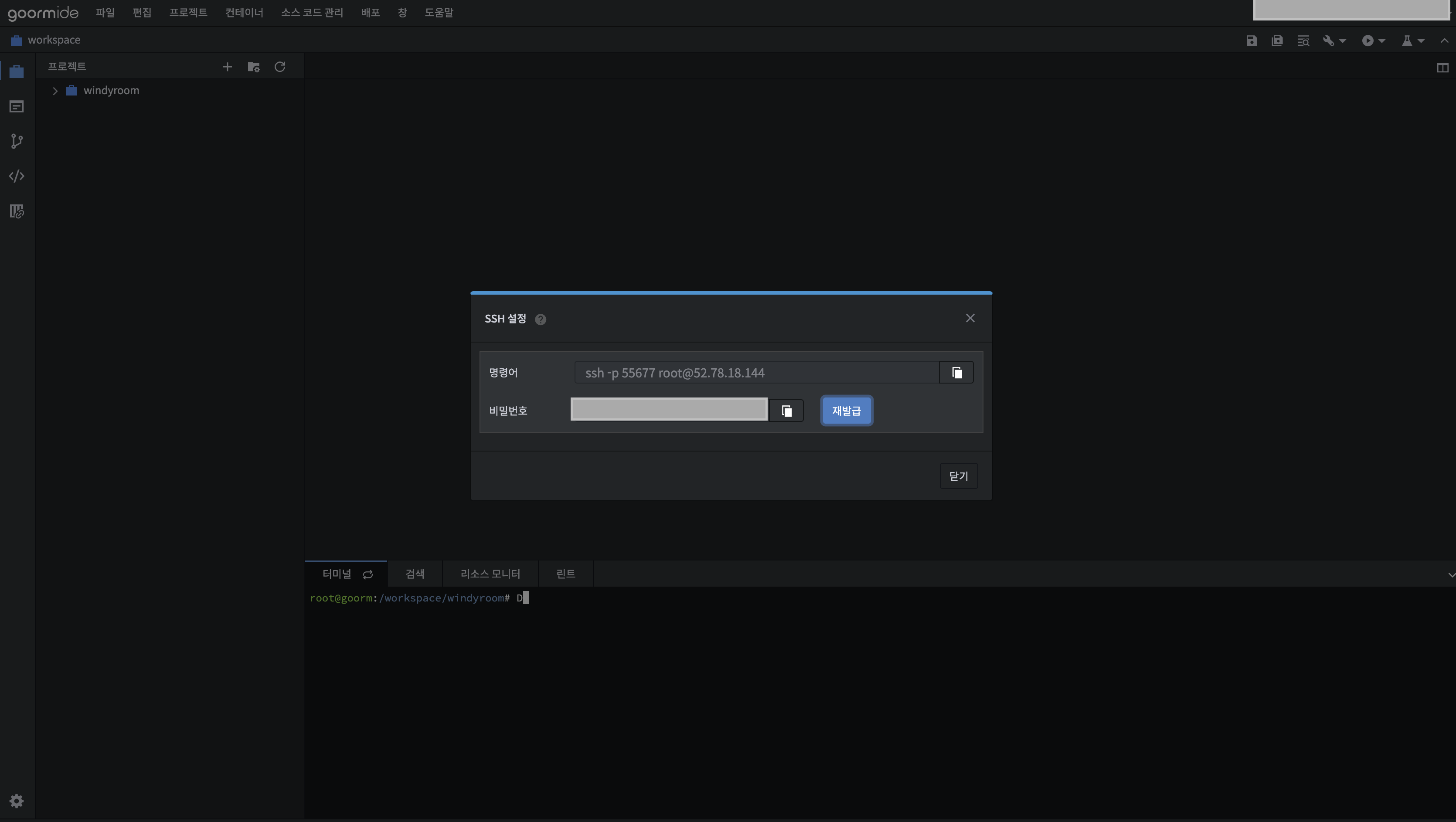Click the SSH 설정 dialog title
Screen dimensions: 1456x822
pos(505,319)
